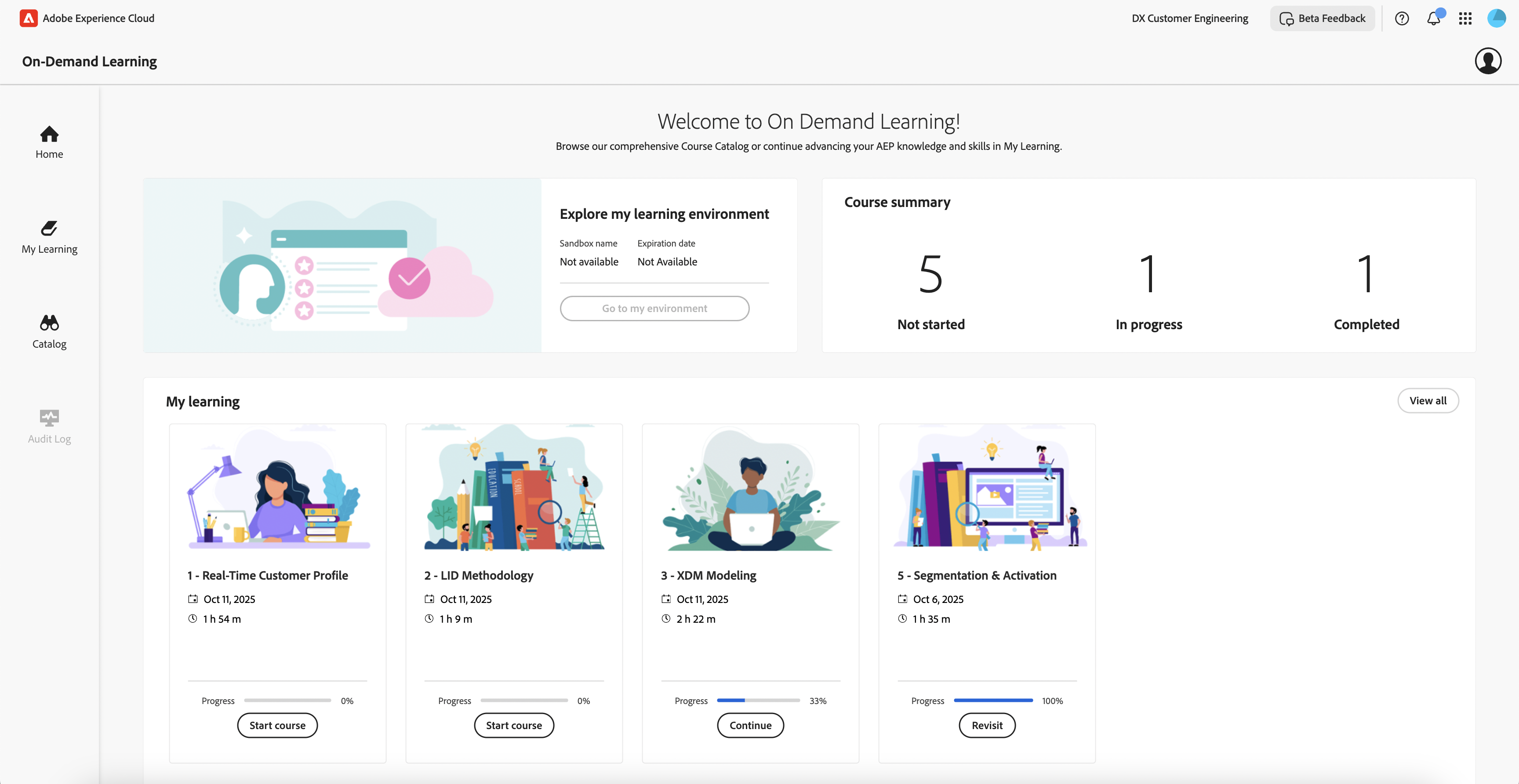Open the notifications bell

point(1433,18)
